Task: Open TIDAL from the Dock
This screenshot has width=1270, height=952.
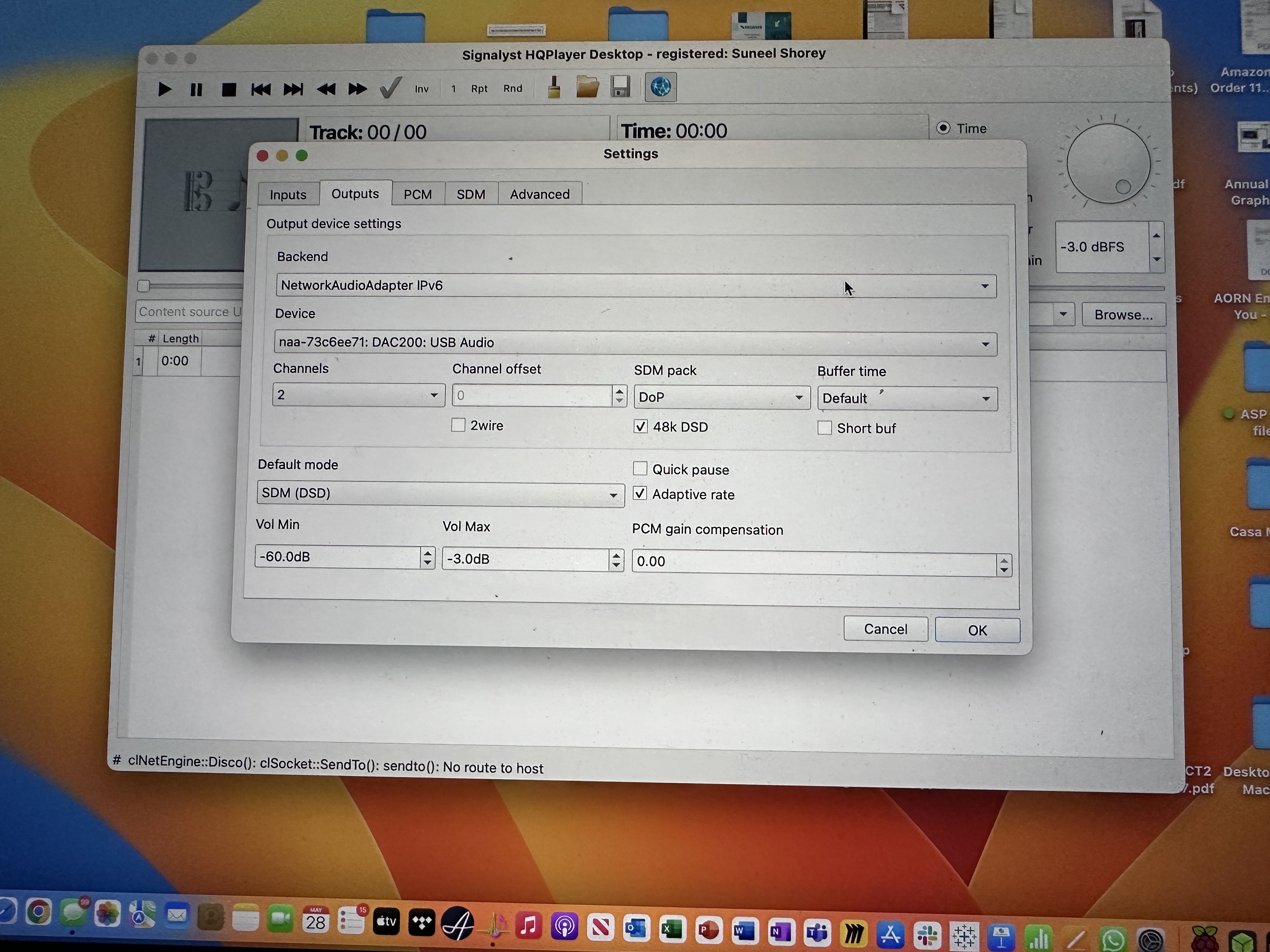Action: 422,923
